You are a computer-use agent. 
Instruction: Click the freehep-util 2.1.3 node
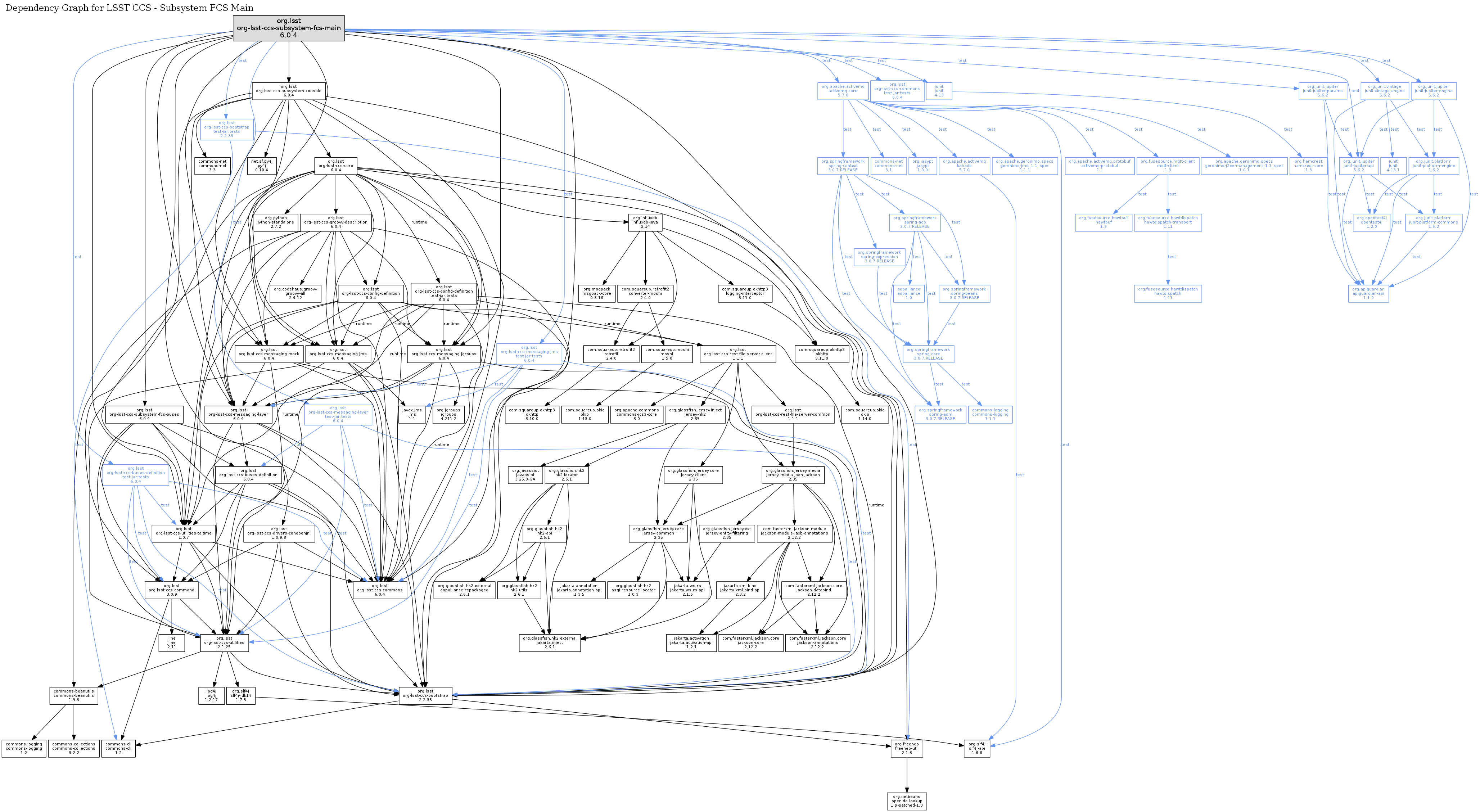click(907, 748)
